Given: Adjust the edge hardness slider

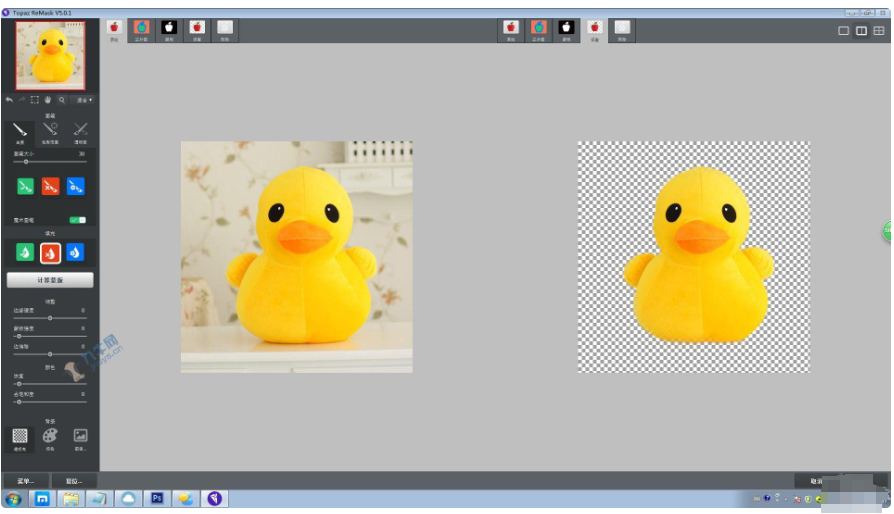Looking at the screenshot, I should pyautogui.click(x=50, y=318).
